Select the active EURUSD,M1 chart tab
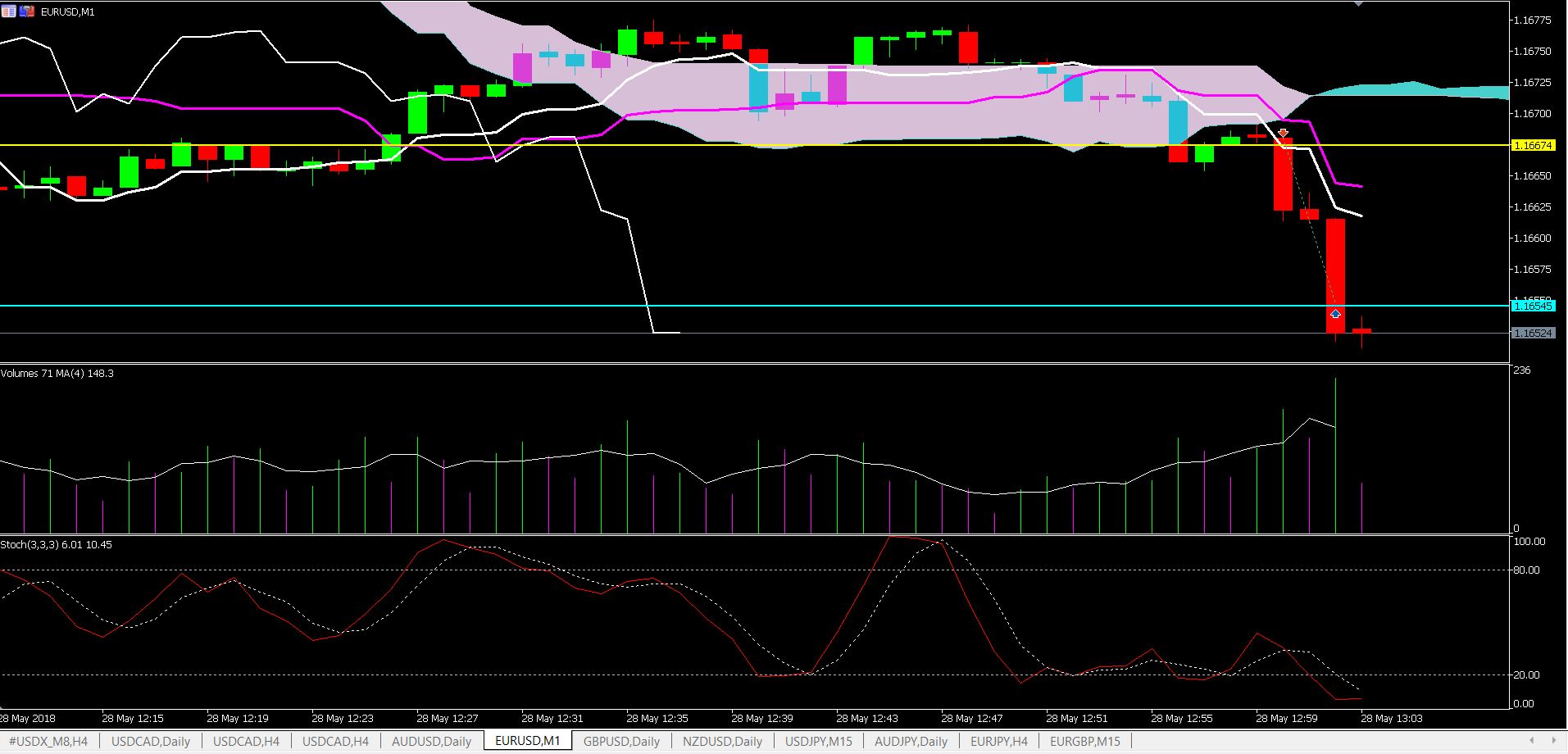This screenshot has width=1568, height=754. [x=528, y=741]
